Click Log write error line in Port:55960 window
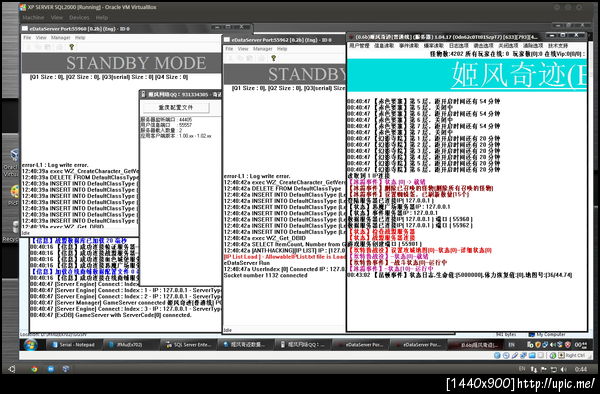Screen dimensions: 600x394 point(55,165)
